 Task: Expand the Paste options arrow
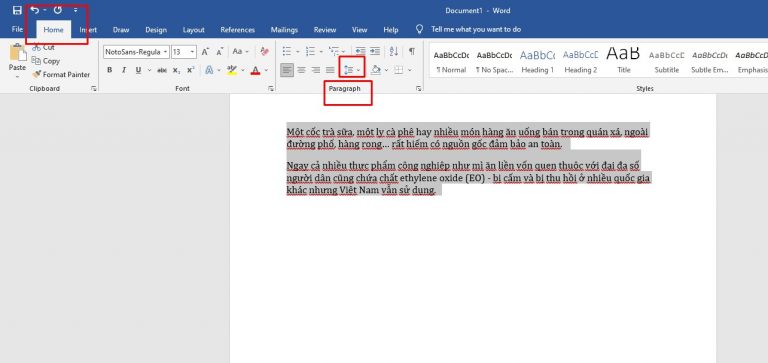coord(18,76)
